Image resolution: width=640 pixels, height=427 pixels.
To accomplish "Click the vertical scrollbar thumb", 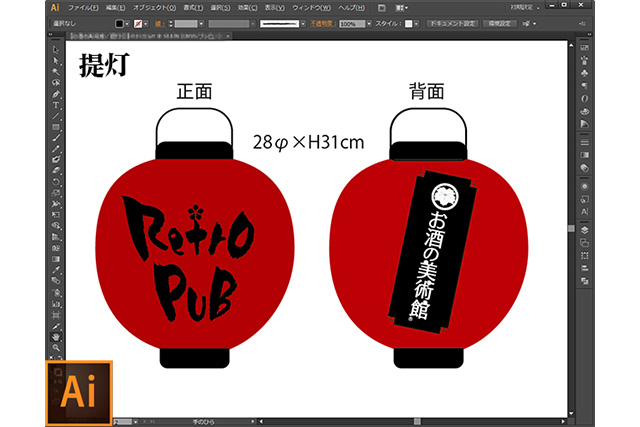I will coord(571,228).
